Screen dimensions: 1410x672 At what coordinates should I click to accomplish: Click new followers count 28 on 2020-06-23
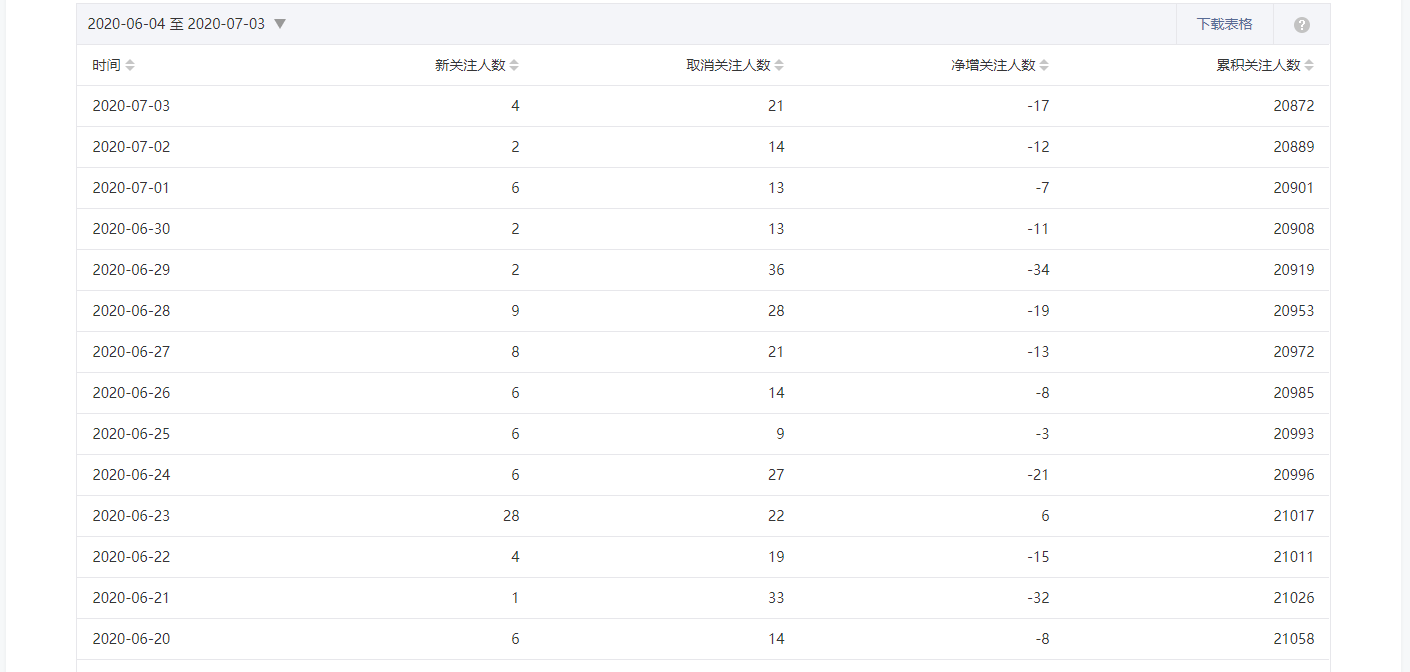[511, 516]
